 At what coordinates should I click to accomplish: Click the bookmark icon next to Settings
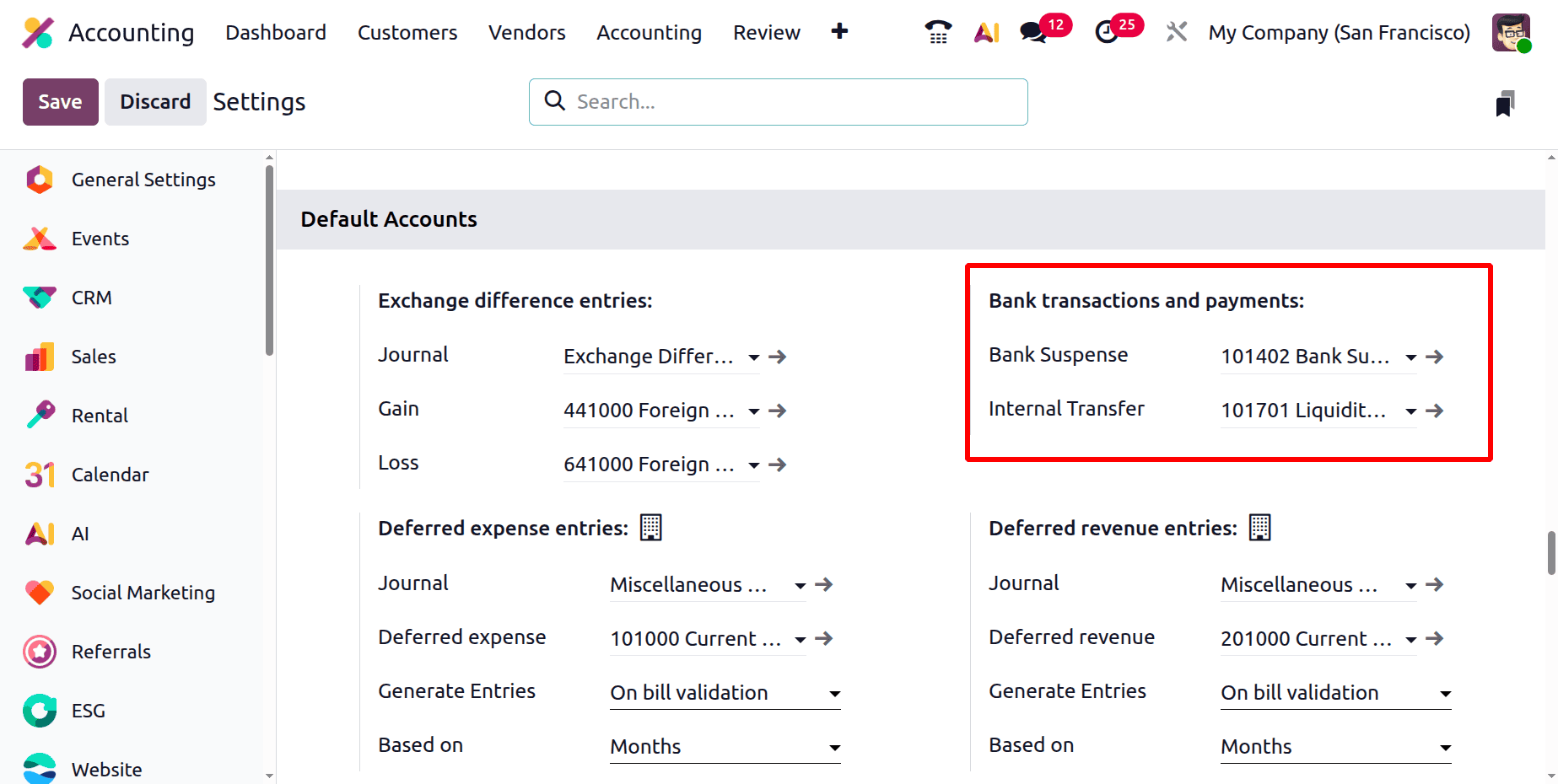(1505, 102)
